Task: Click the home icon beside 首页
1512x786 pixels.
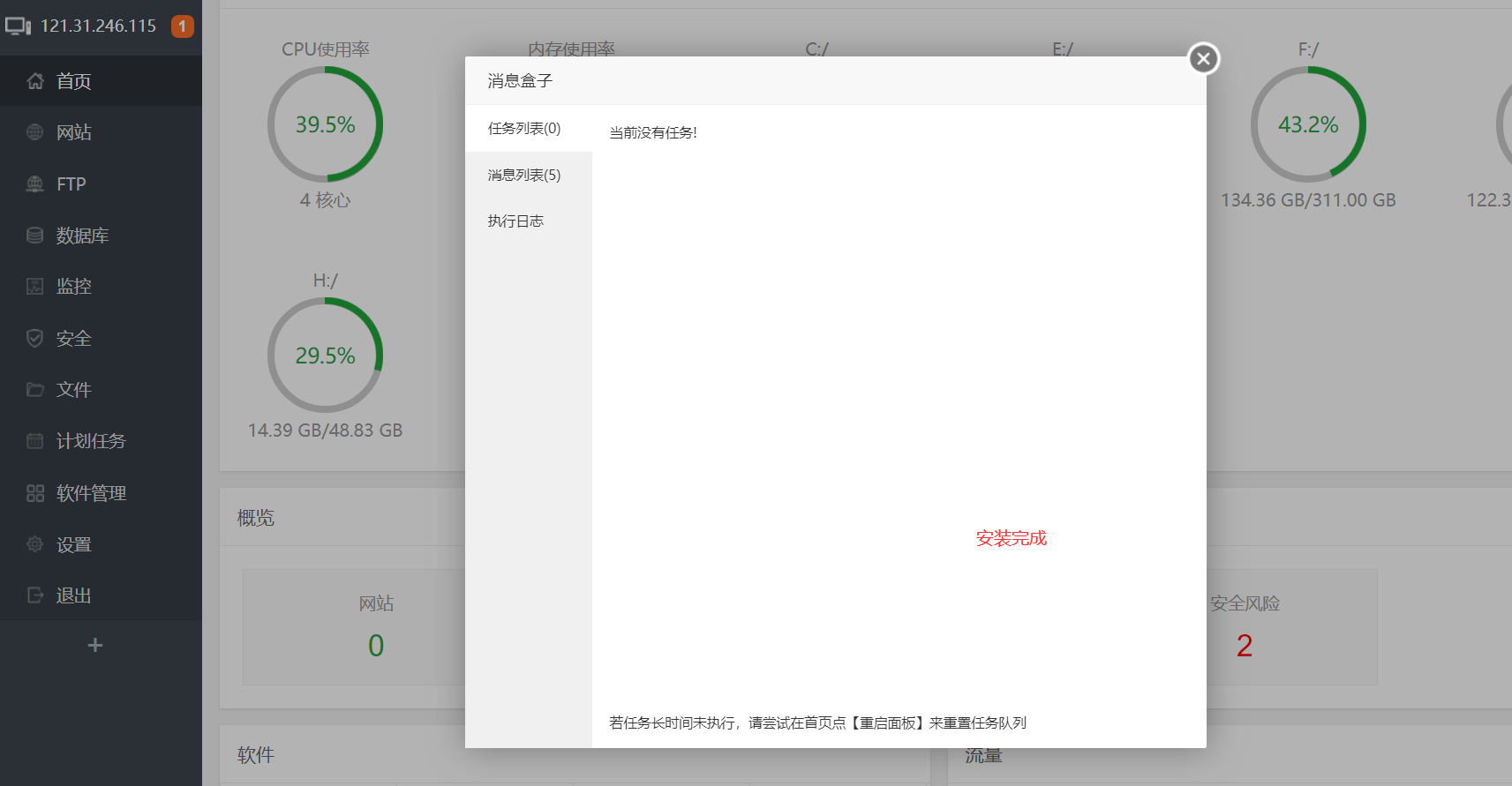Action: pyautogui.click(x=35, y=81)
